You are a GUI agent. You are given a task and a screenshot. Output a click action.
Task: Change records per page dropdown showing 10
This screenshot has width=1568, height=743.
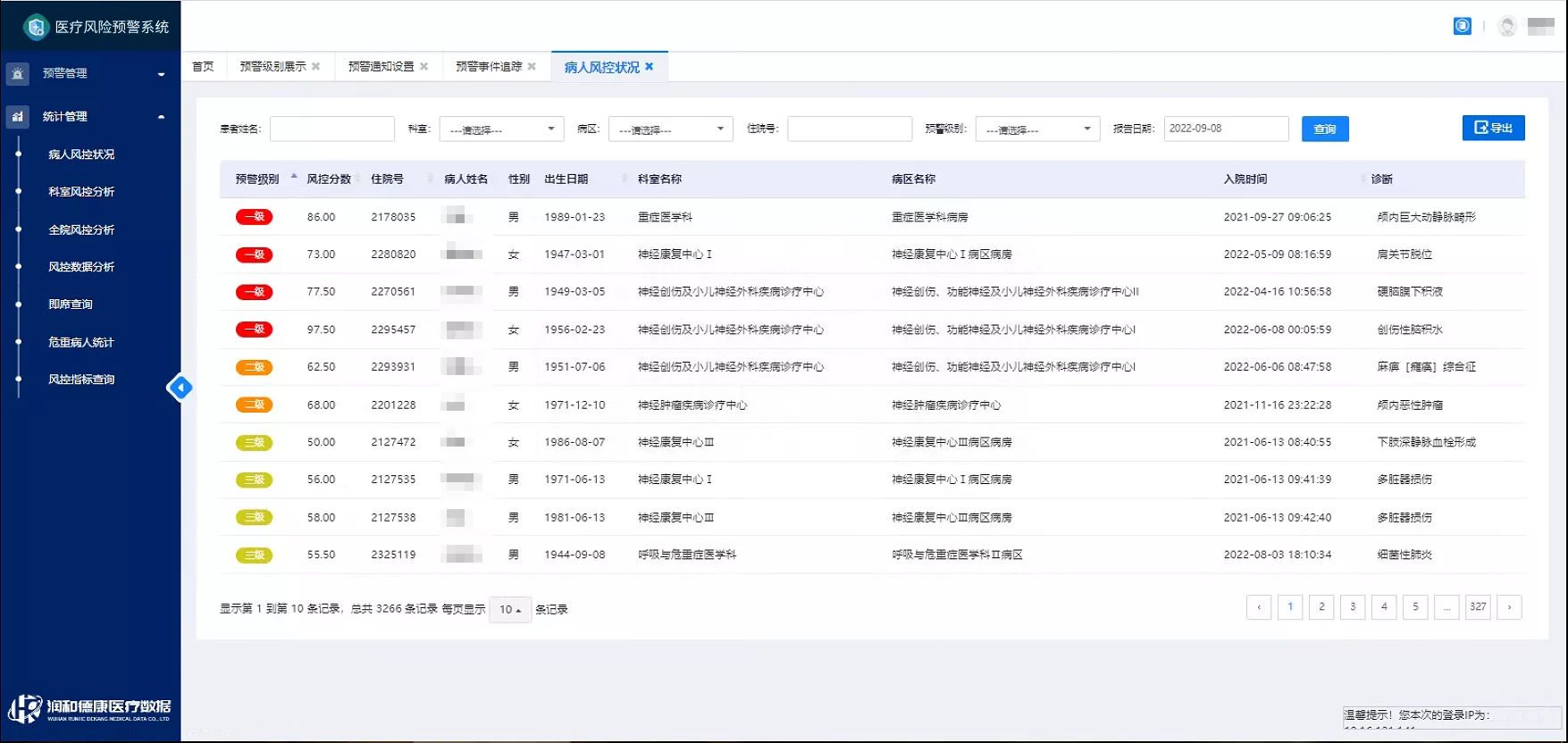(x=510, y=609)
